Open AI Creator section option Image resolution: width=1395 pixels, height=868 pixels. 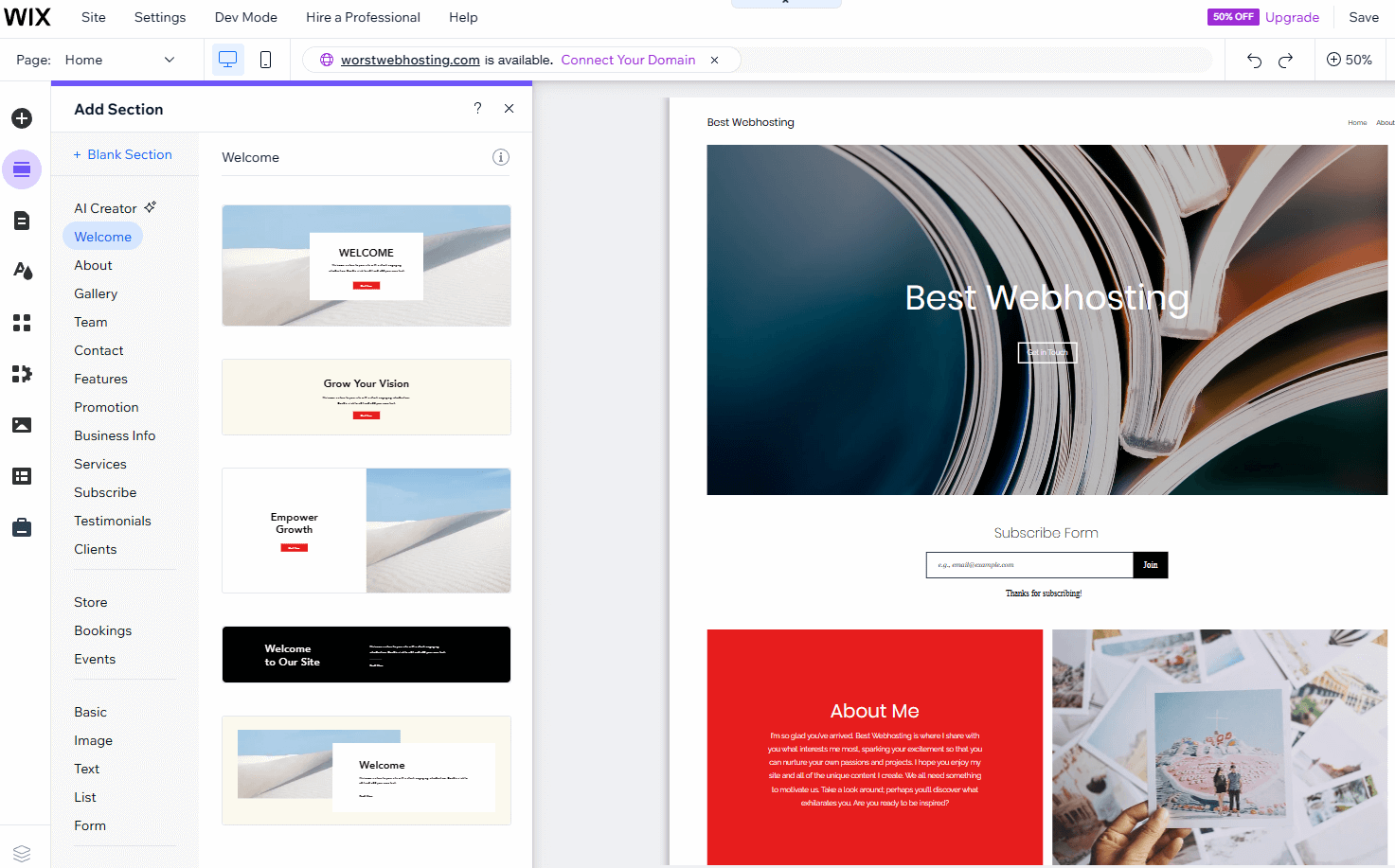coord(116,208)
